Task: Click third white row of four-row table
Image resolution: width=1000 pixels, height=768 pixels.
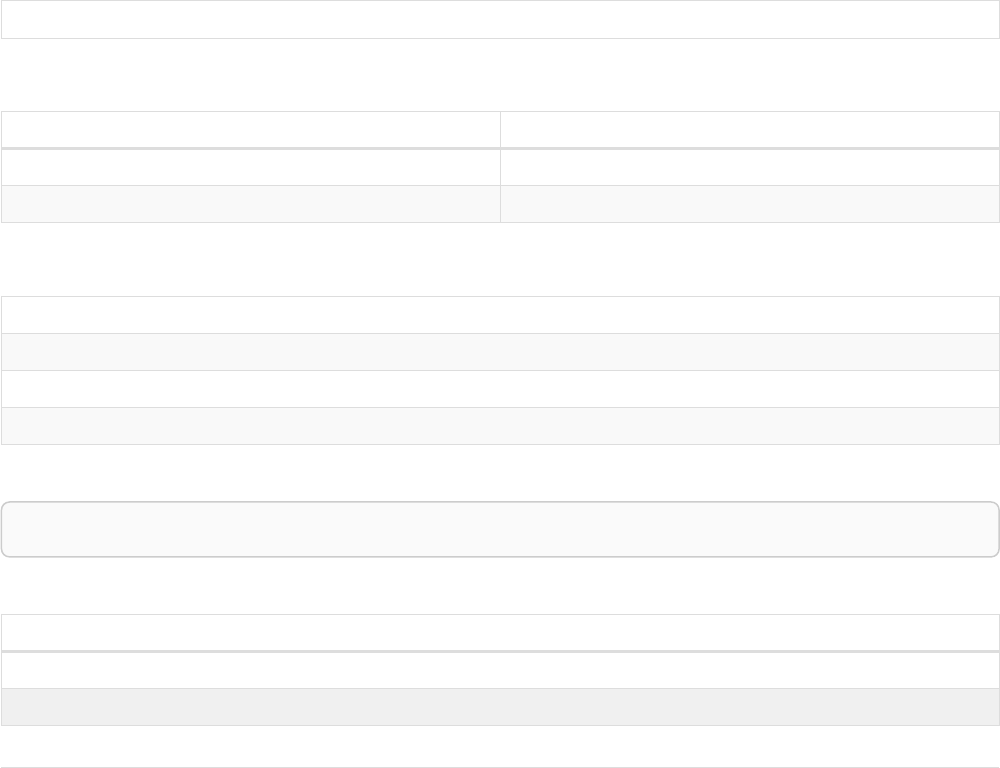Action: tap(500, 389)
